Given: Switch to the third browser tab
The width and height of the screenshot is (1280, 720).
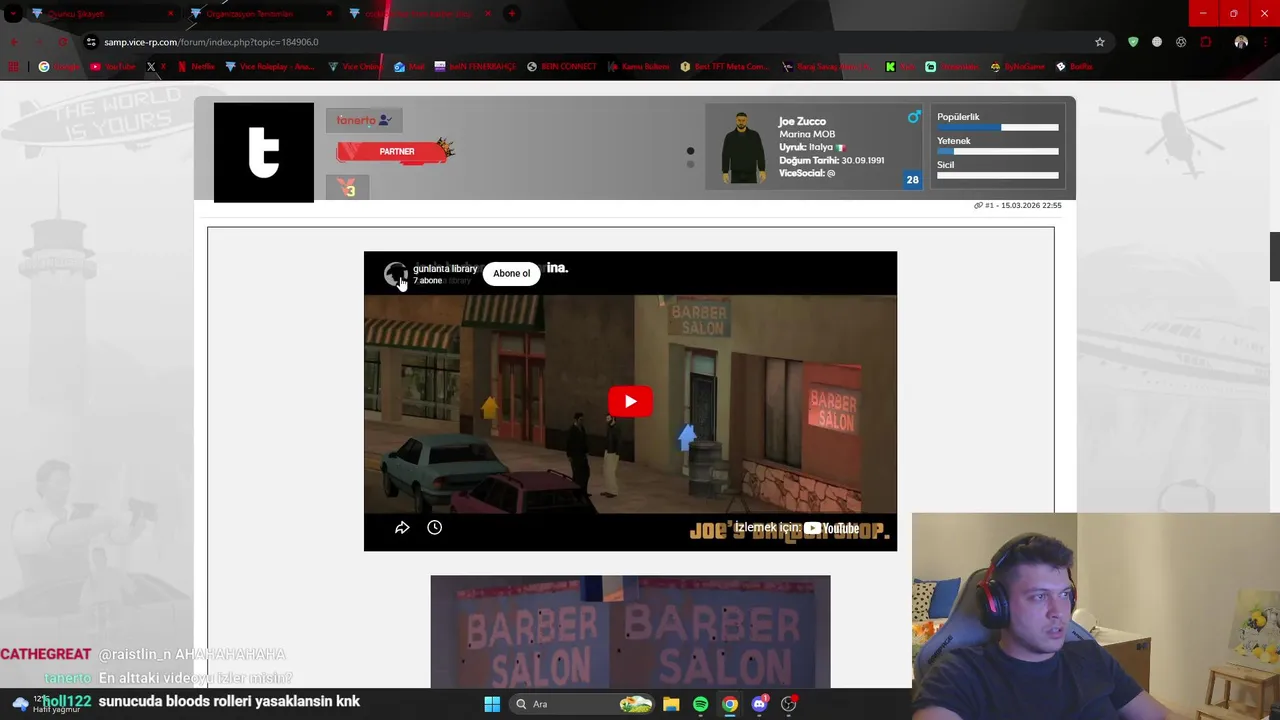Looking at the screenshot, I should click(x=420, y=14).
